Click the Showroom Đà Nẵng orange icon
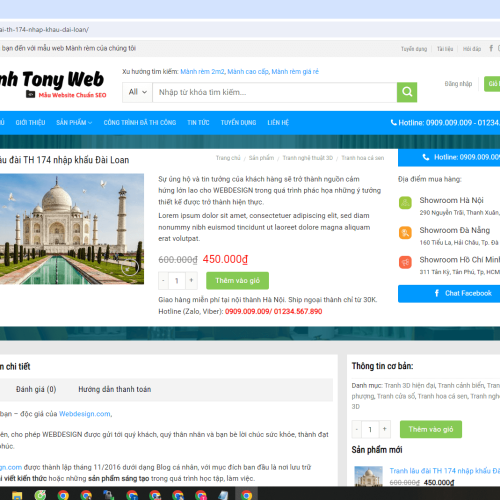 (405, 233)
